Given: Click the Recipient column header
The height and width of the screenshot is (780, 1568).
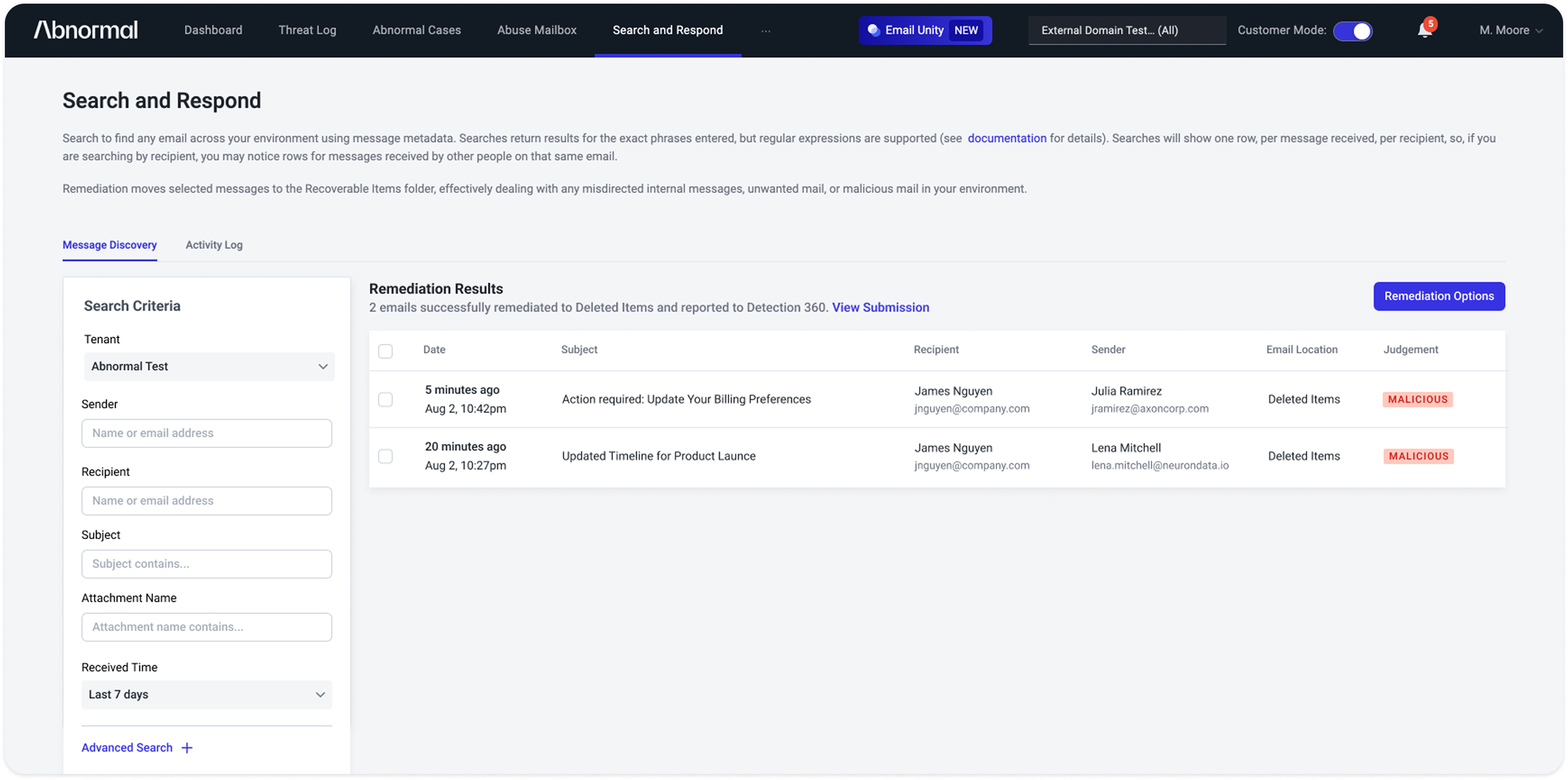Looking at the screenshot, I should [x=936, y=350].
